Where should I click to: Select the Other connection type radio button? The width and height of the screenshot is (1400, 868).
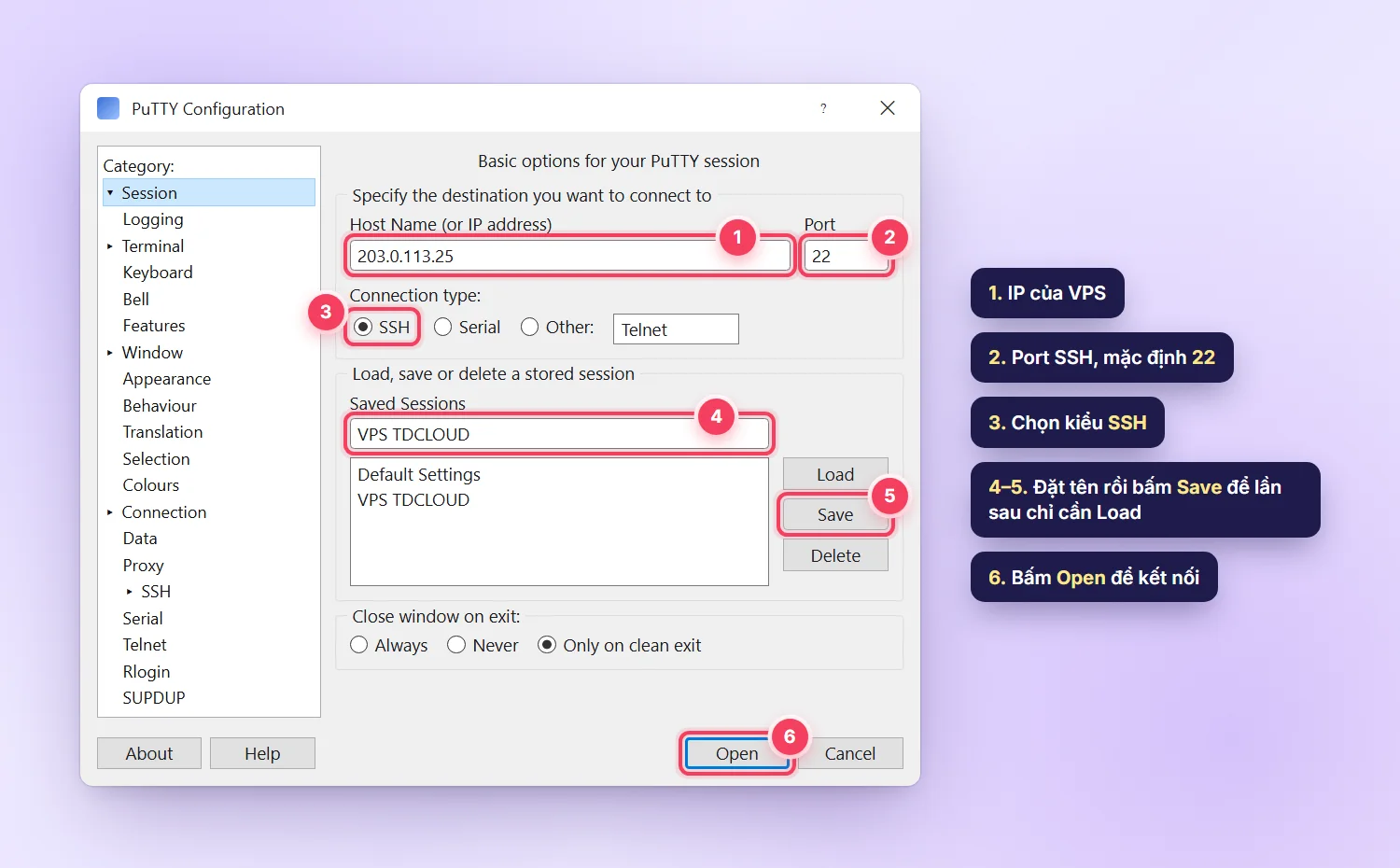pos(530,327)
